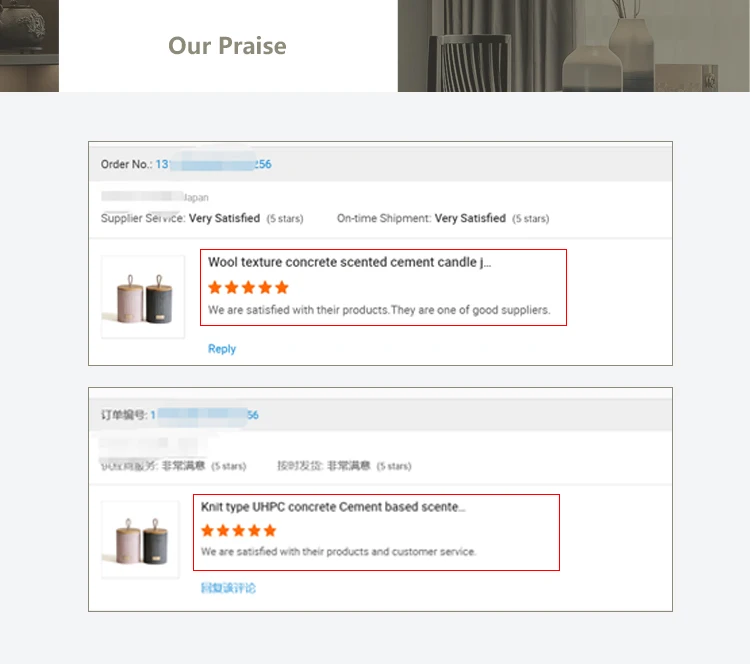This screenshot has width=750, height=664.
Task: Click the Reply link under first review
Action: pyautogui.click(x=222, y=349)
